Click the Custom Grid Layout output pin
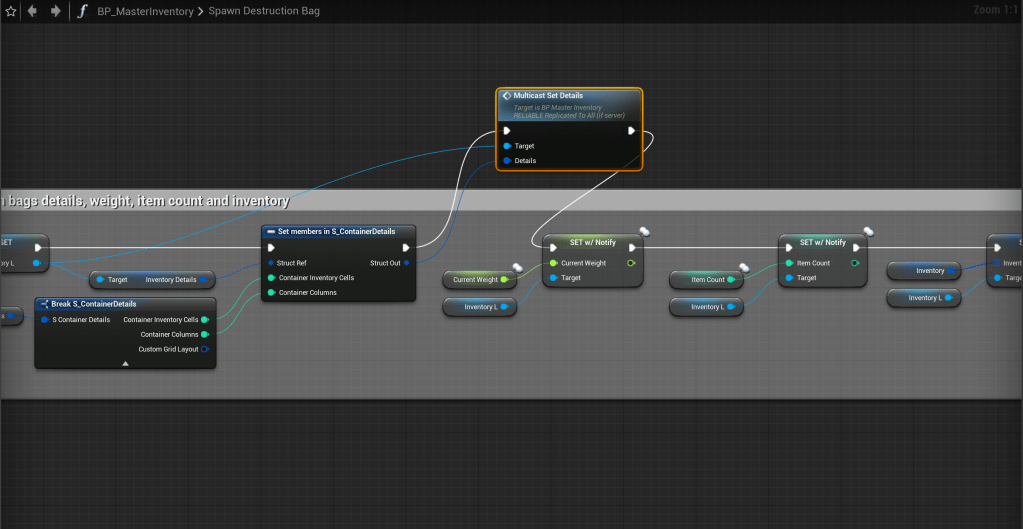 205,349
